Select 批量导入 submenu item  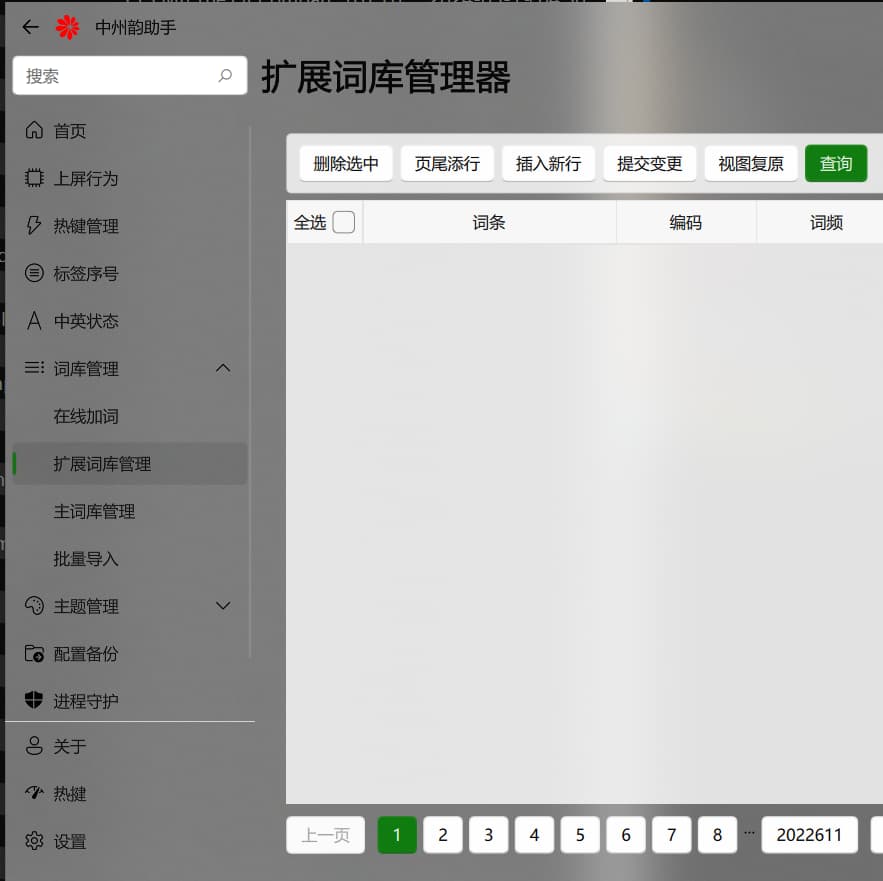click(x=86, y=559)
